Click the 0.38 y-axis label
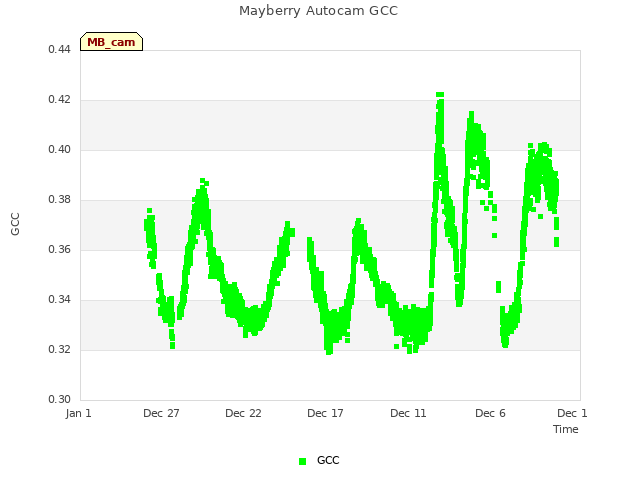Screen dimensions: 640x480 (59, 200)
